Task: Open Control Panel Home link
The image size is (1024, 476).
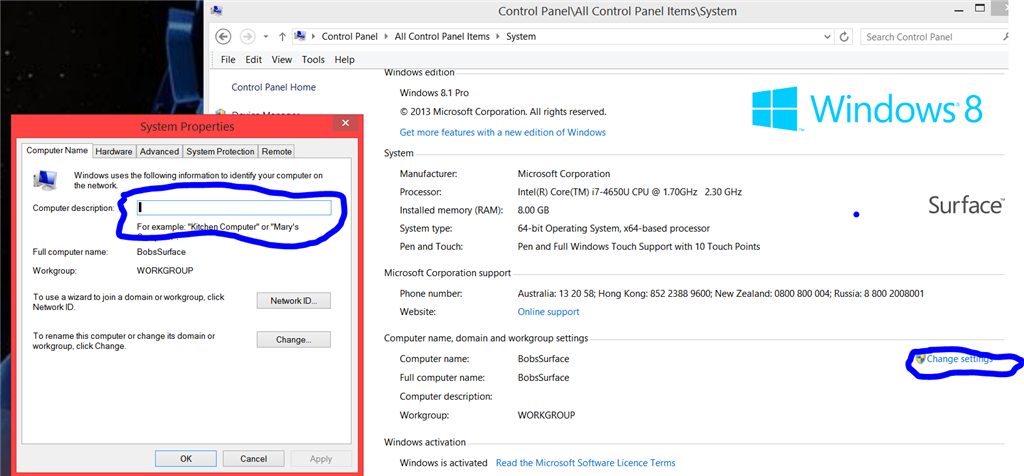Action: [x=273, y=87]
